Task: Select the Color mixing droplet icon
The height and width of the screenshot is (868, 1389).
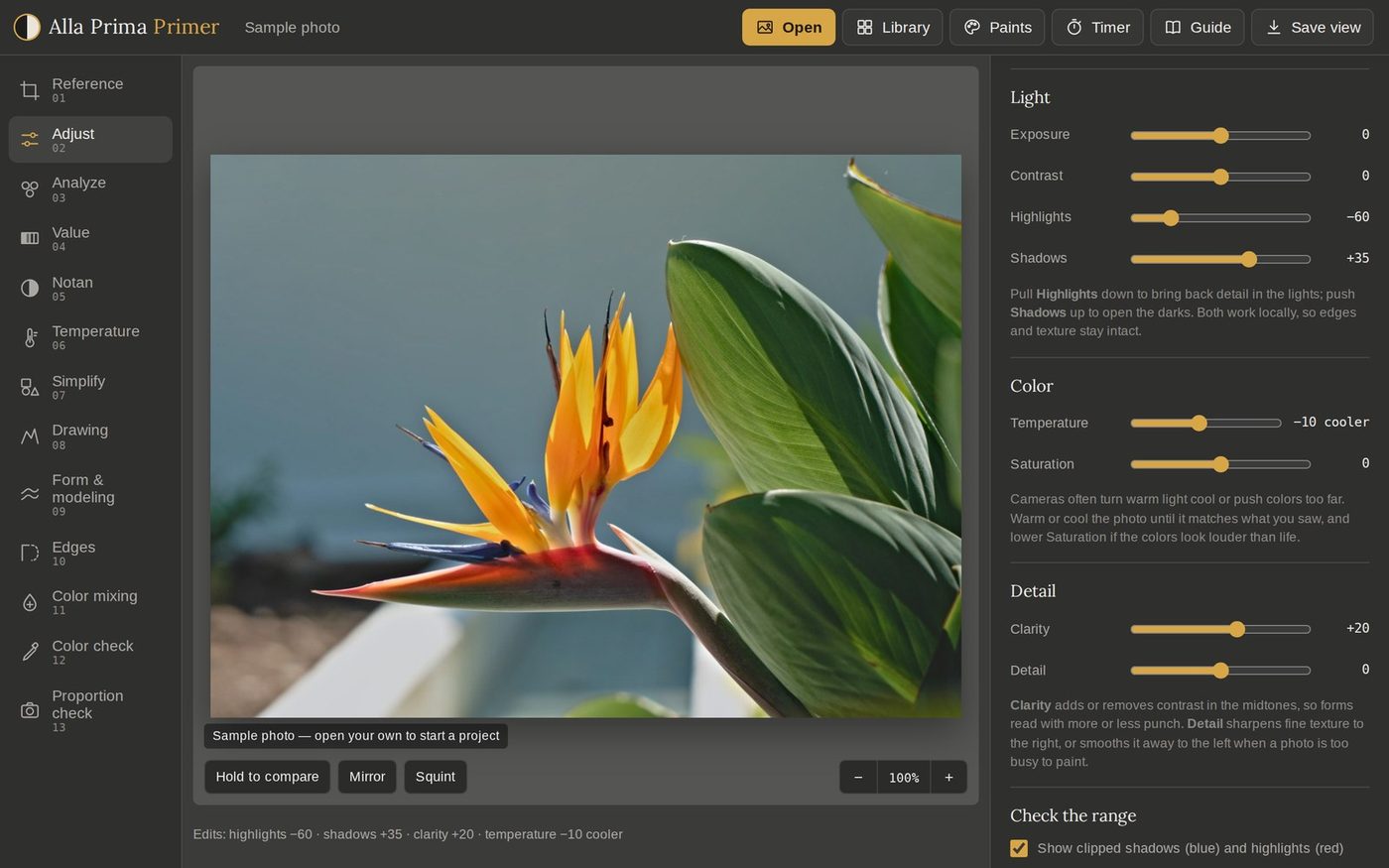Action: 30,602
